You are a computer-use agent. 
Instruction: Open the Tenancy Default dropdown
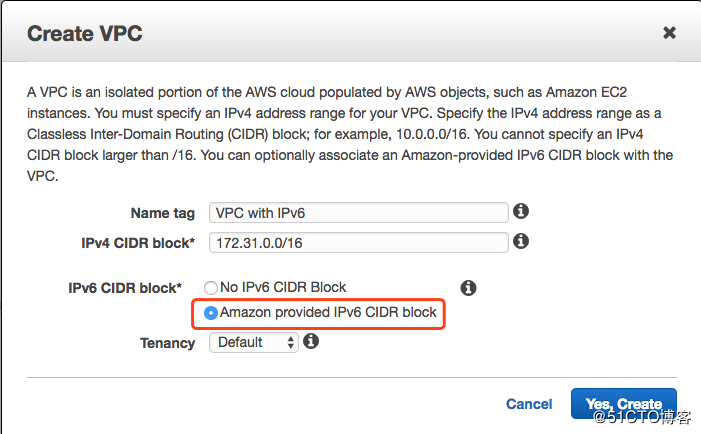tap(253, 342)
